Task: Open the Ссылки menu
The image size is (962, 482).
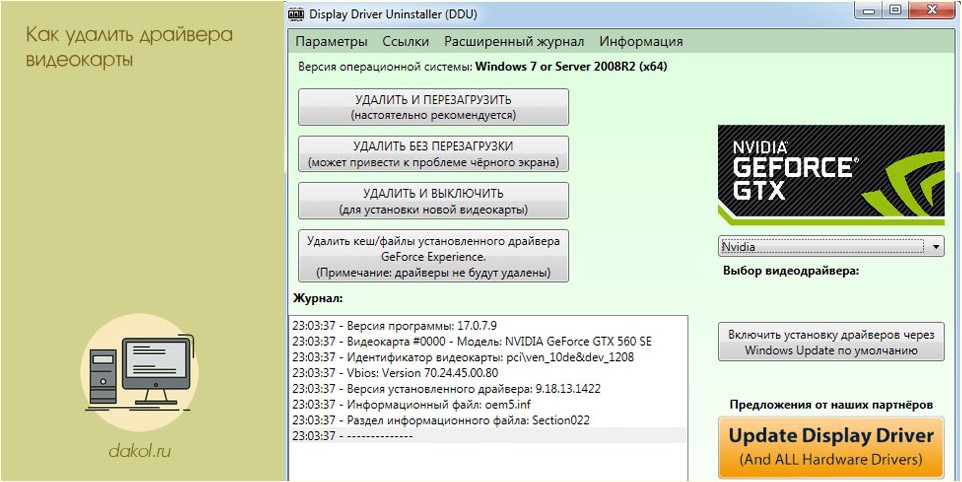Action: pyautogui.click(x=406, y=42)
